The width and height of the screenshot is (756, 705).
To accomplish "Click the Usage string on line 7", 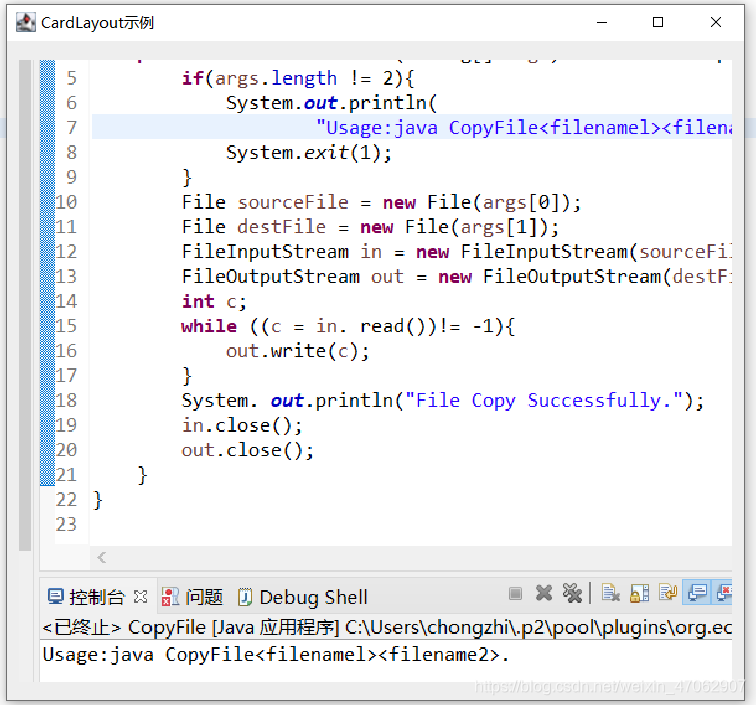I will [524, 128].
